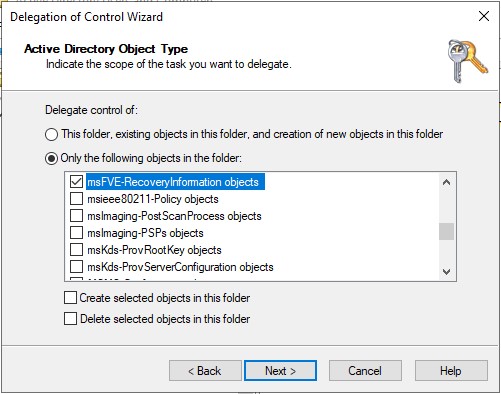Select 'msImaging-PostScanProcess objects' list text
The image size is (501, 394).
point(174,216)
